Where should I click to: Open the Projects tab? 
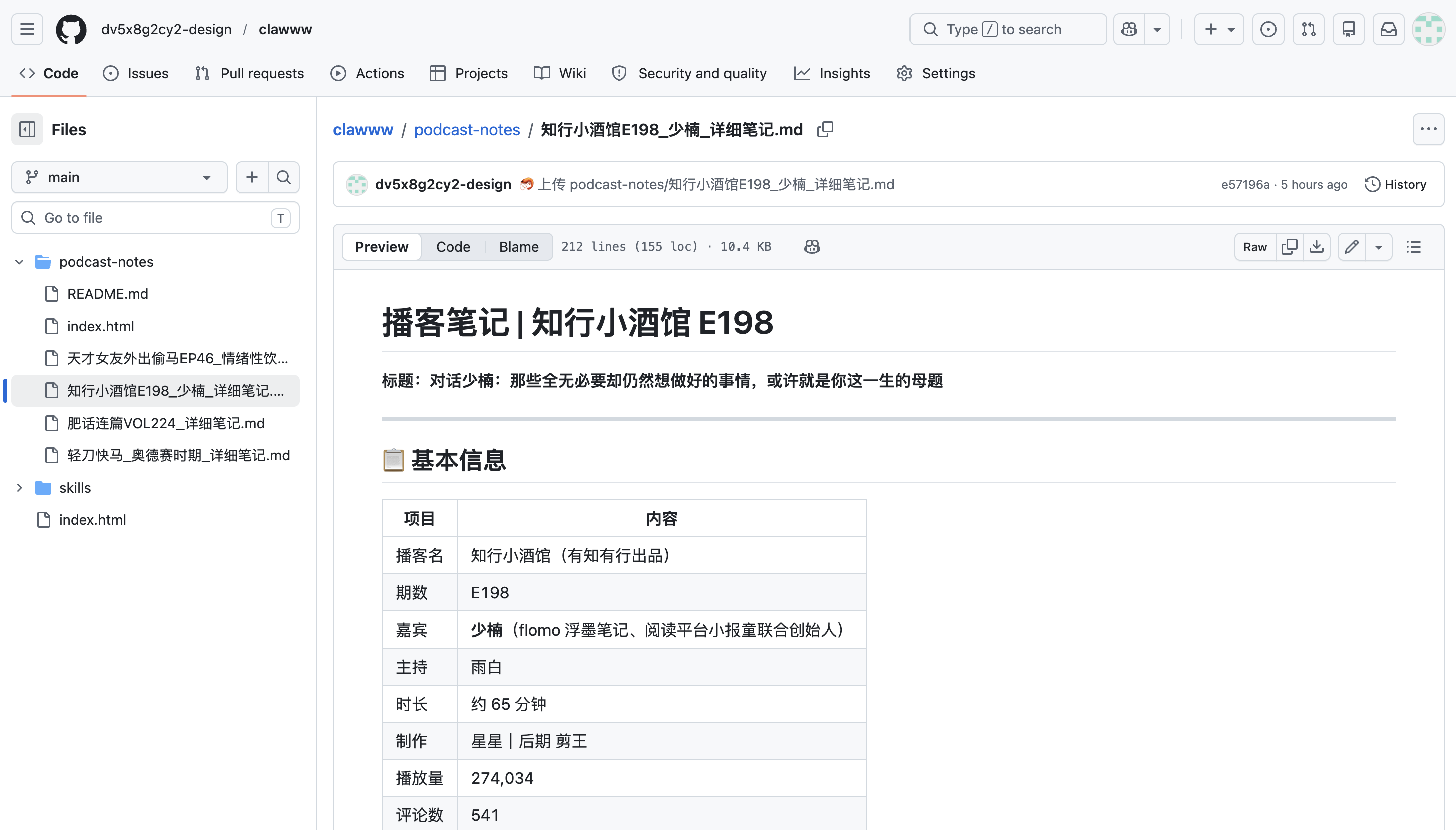click(469, 73)
